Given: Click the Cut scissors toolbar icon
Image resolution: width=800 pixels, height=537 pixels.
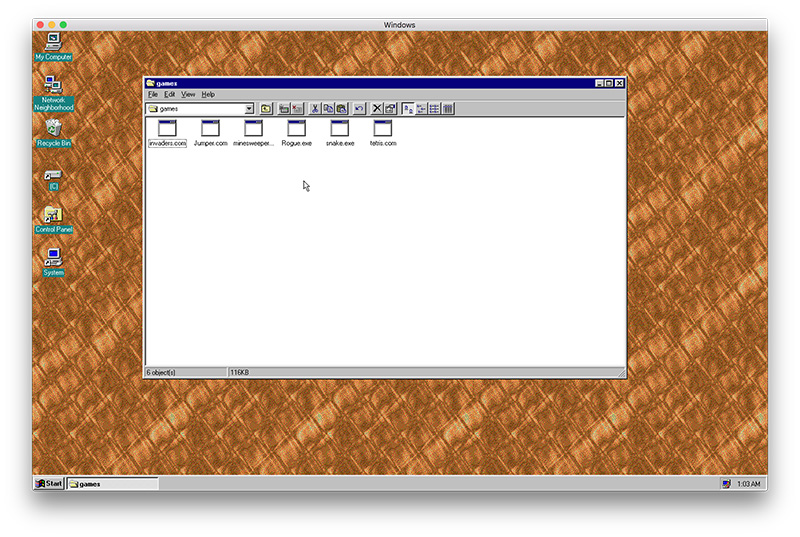Looking at the screenshot, I should [x=315, y=109].
